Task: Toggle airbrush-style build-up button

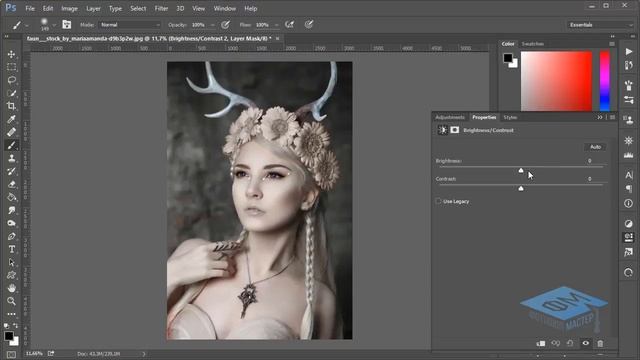Action: [290, 25]
